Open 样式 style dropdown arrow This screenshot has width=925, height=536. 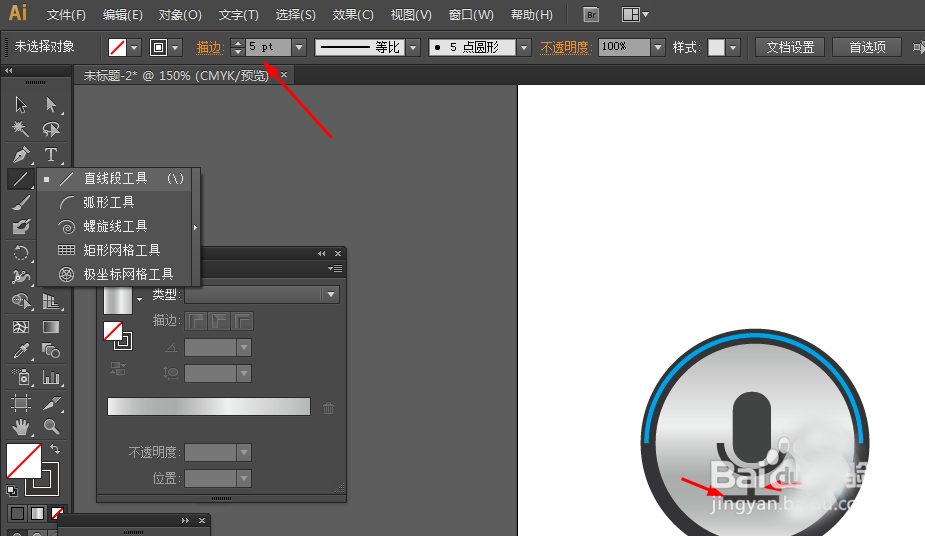point(733,47)
